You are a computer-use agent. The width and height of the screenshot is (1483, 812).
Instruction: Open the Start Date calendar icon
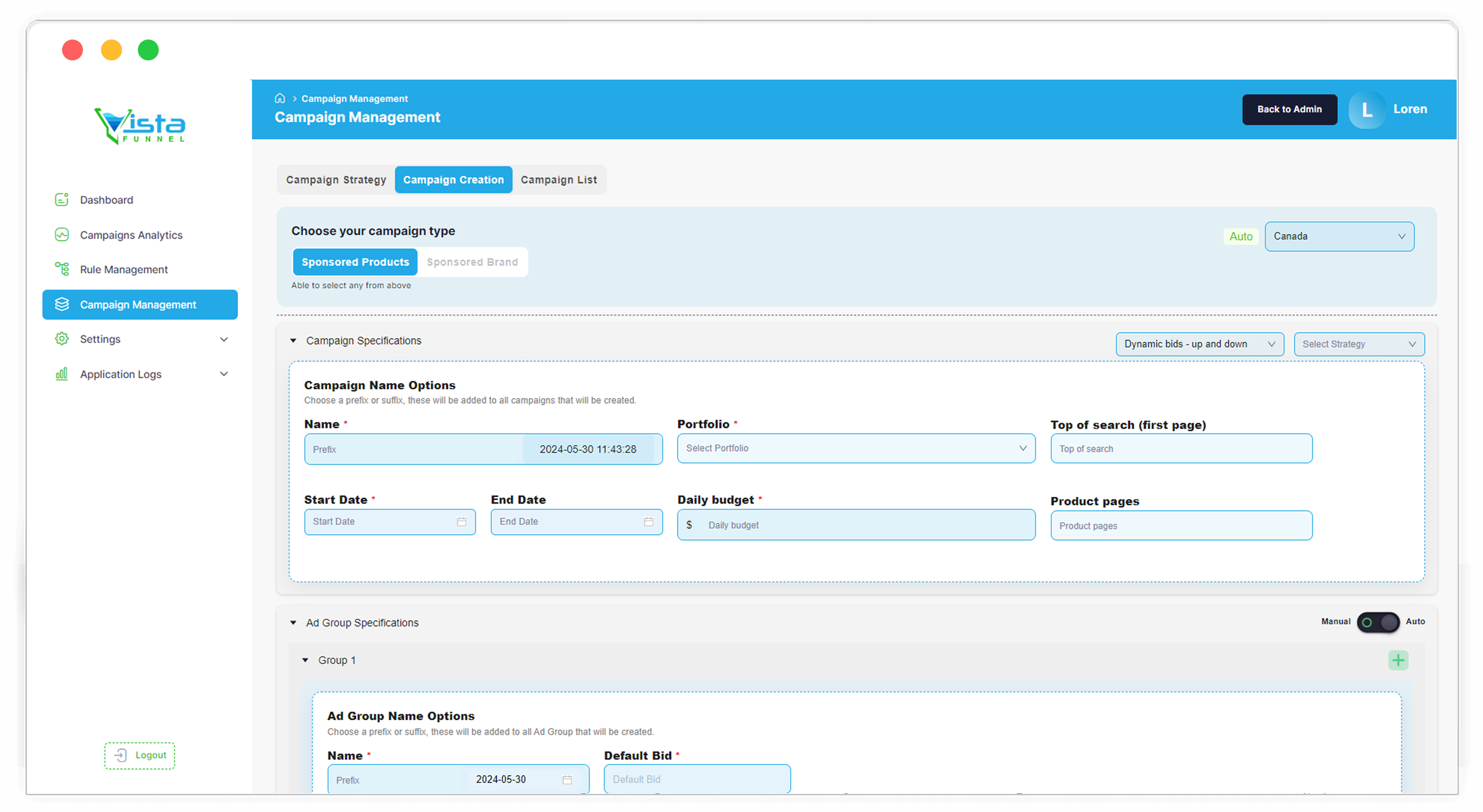click(x=461, y=522)
